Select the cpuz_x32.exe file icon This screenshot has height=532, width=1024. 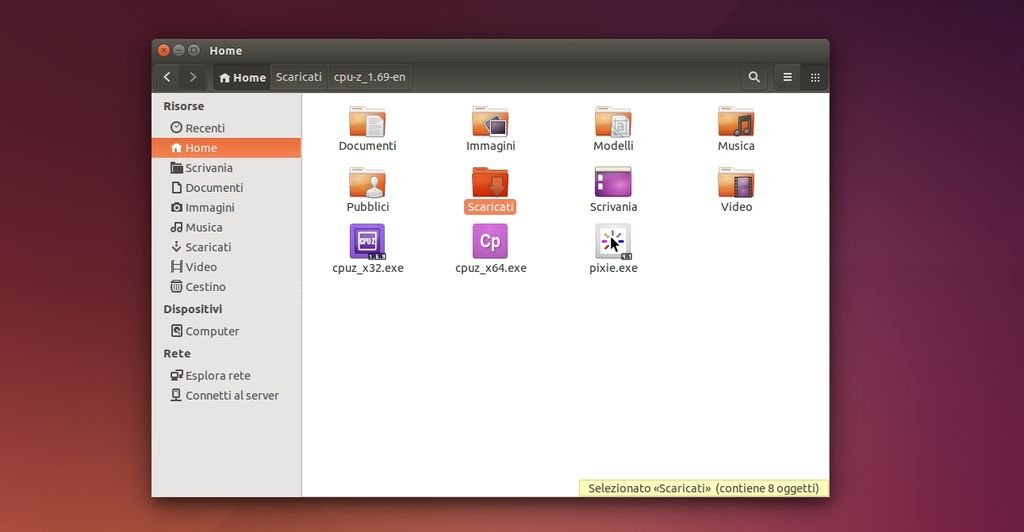367,242
